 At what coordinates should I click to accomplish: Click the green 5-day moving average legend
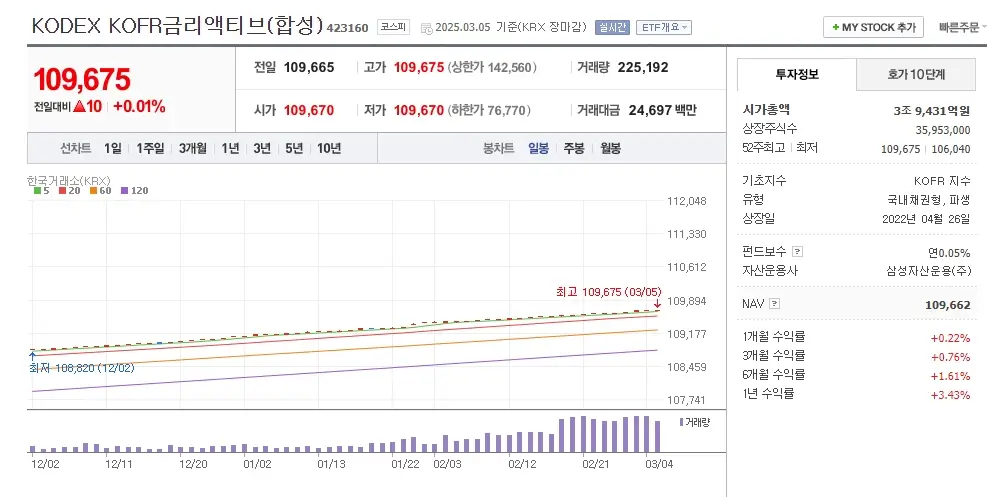click(x=41, y=190)
